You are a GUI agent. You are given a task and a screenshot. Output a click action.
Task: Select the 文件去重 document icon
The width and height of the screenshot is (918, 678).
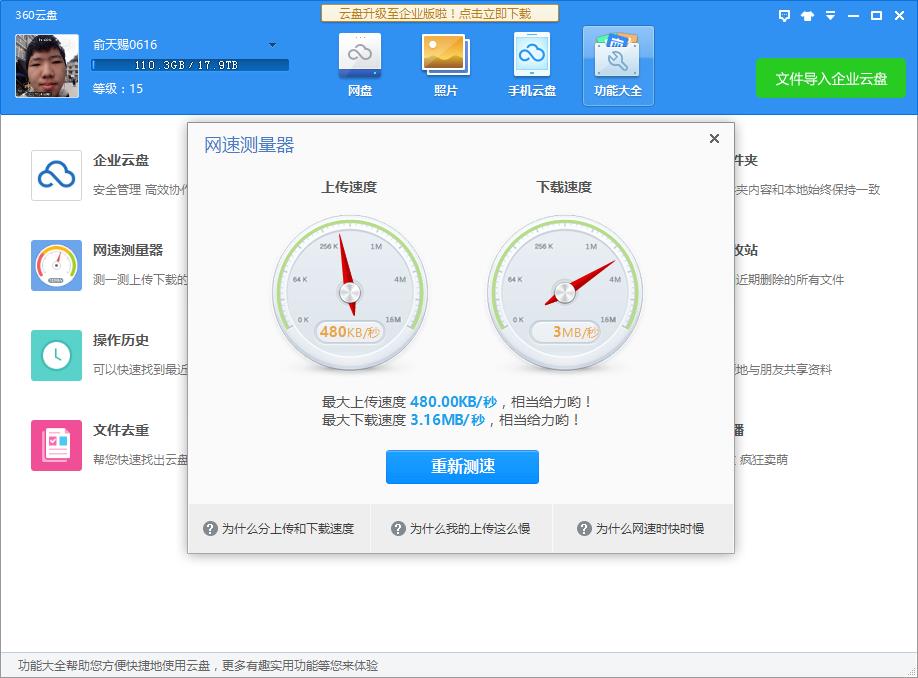coord(56,445)
